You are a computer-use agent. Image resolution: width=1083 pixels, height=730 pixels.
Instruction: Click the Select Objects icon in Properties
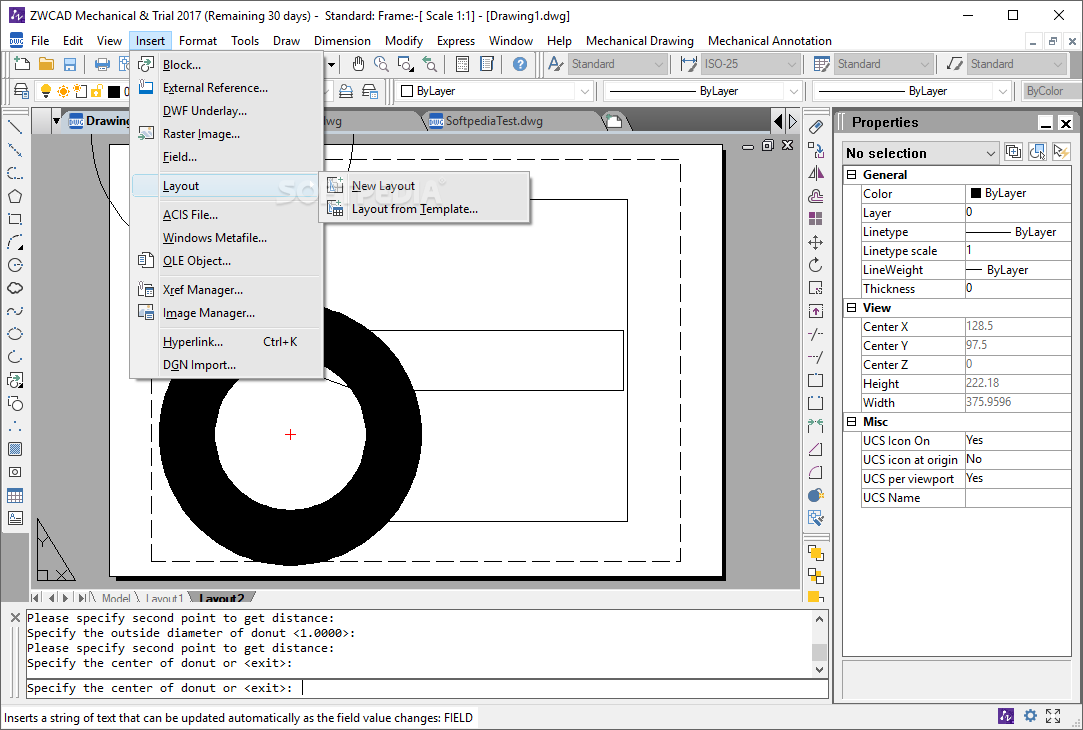(x=1037, y=152)
